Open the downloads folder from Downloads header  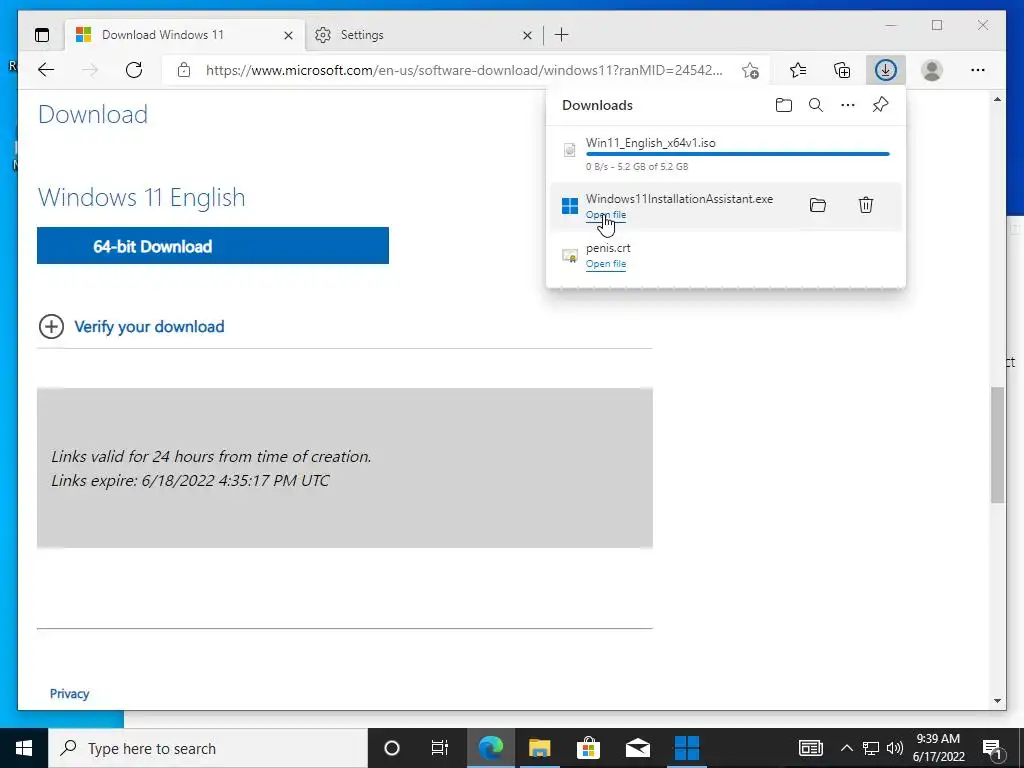pos(784,105)
